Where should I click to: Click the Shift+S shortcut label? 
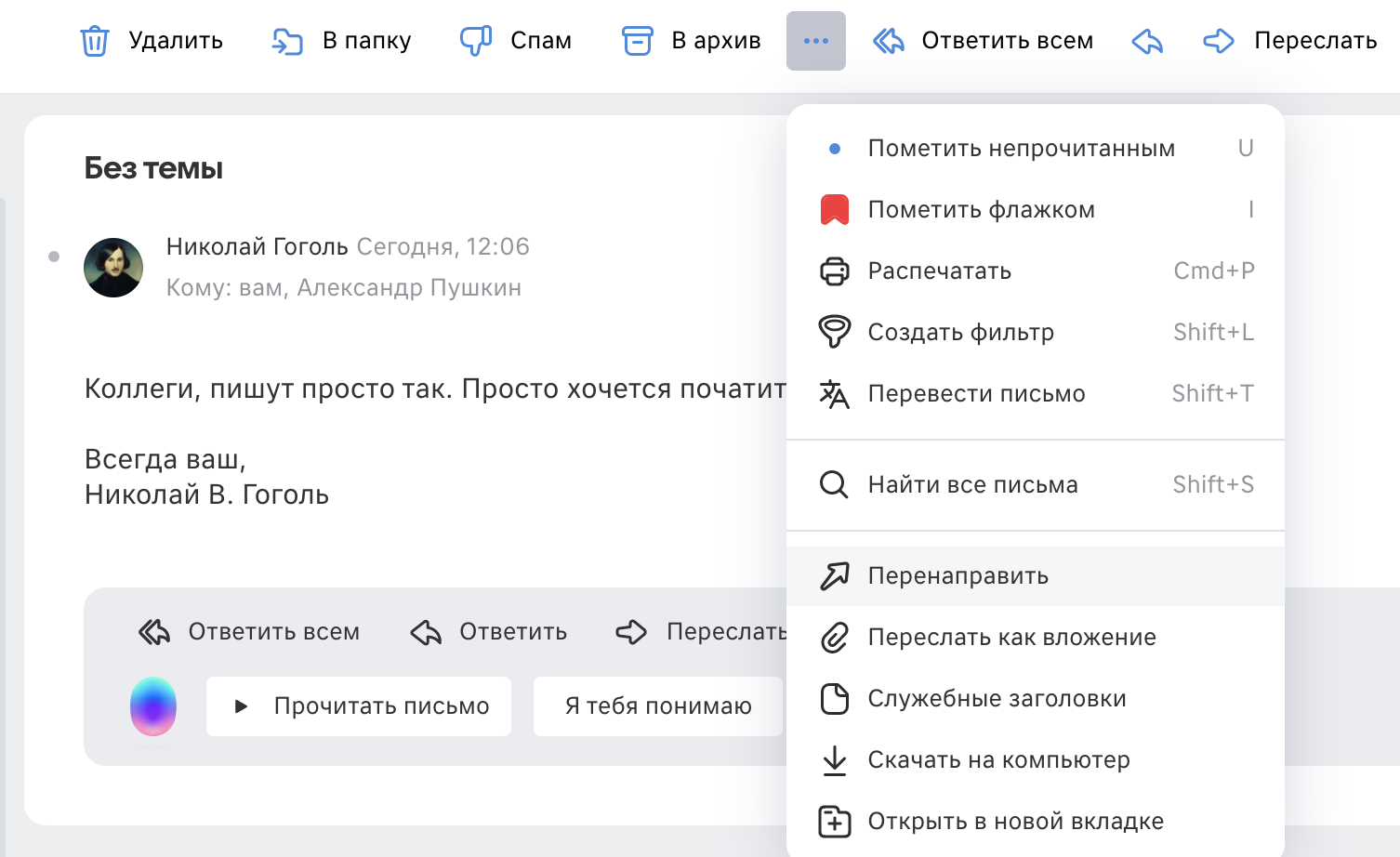point(1213,484)
